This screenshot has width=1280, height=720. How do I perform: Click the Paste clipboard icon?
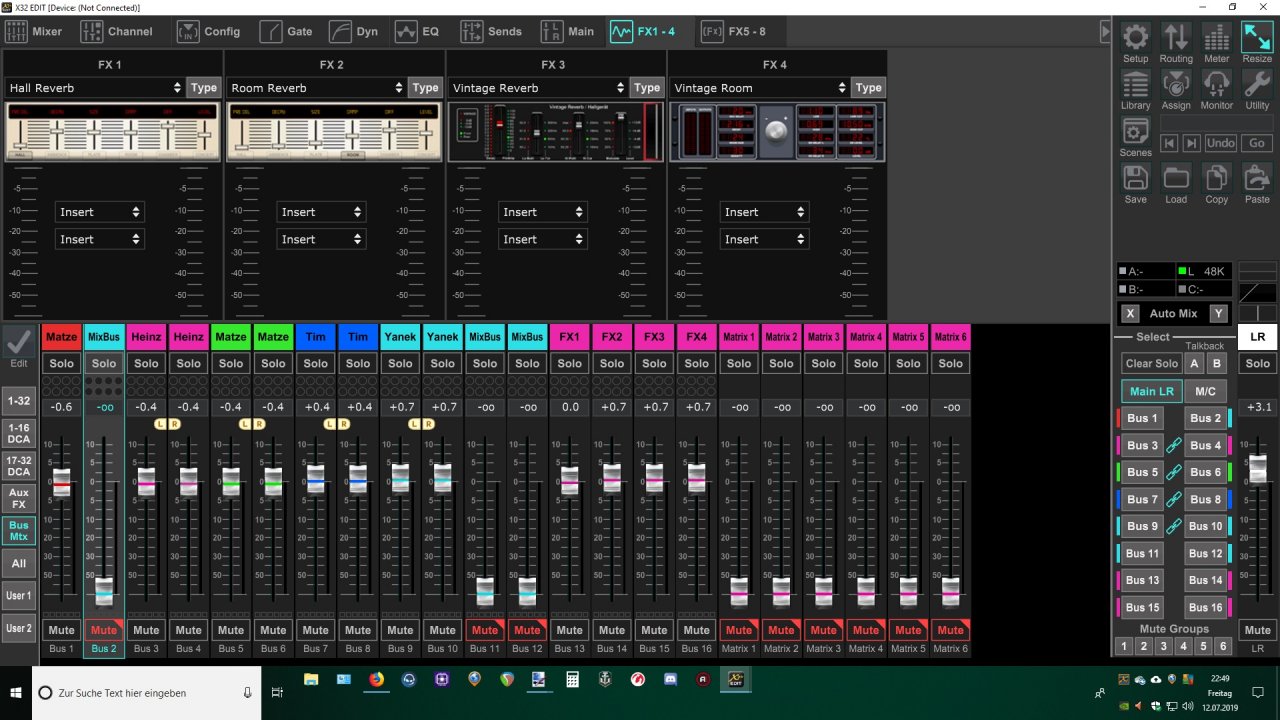(x=1257, y=184)
